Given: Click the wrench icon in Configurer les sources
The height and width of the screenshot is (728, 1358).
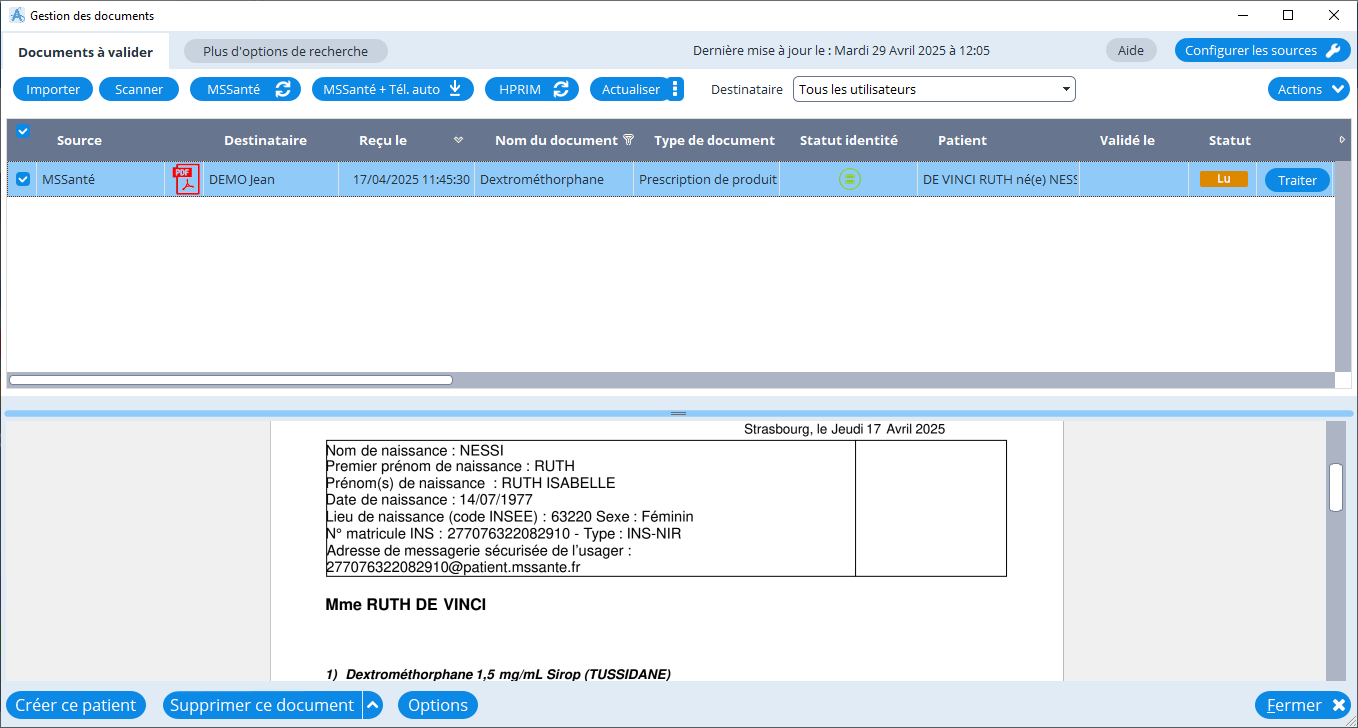Looking at the screenshot, I should tap(1332, 50).
